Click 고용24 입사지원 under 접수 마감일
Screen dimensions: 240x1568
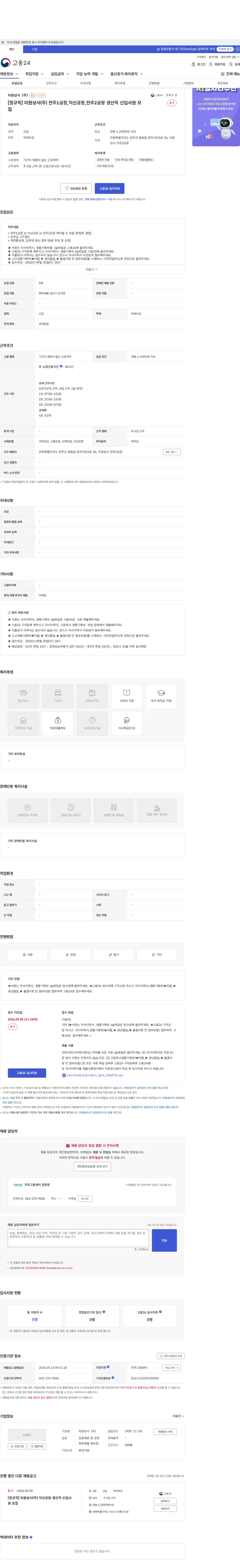pyautogui.click(x=27, y=1073)
